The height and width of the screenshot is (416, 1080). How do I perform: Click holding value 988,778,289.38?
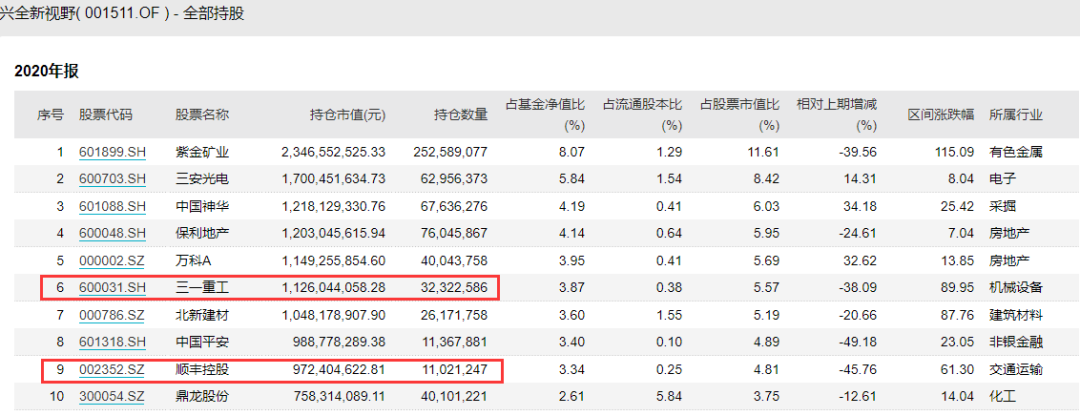coord(338,342)
